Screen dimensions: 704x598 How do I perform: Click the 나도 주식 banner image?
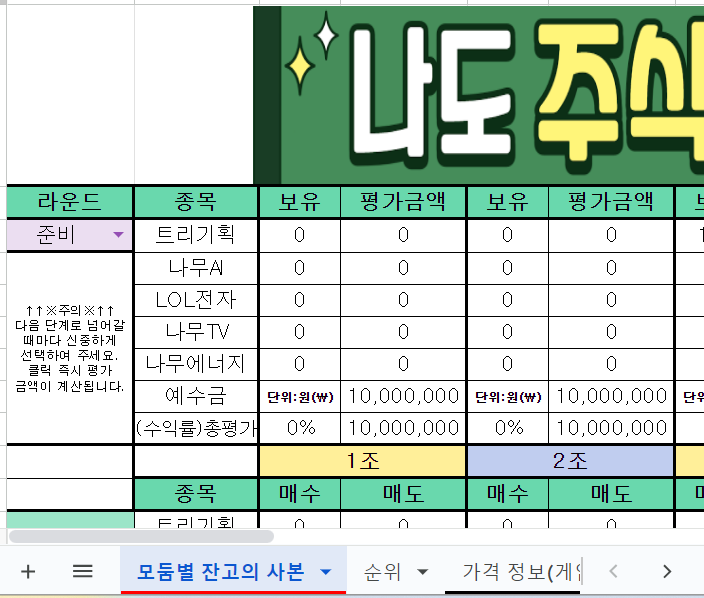[x=479, y=95]
